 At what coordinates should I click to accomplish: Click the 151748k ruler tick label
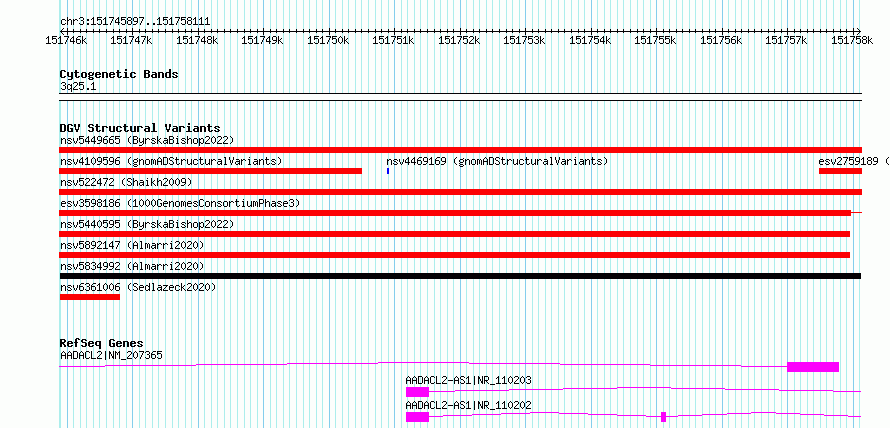[197, 40]
